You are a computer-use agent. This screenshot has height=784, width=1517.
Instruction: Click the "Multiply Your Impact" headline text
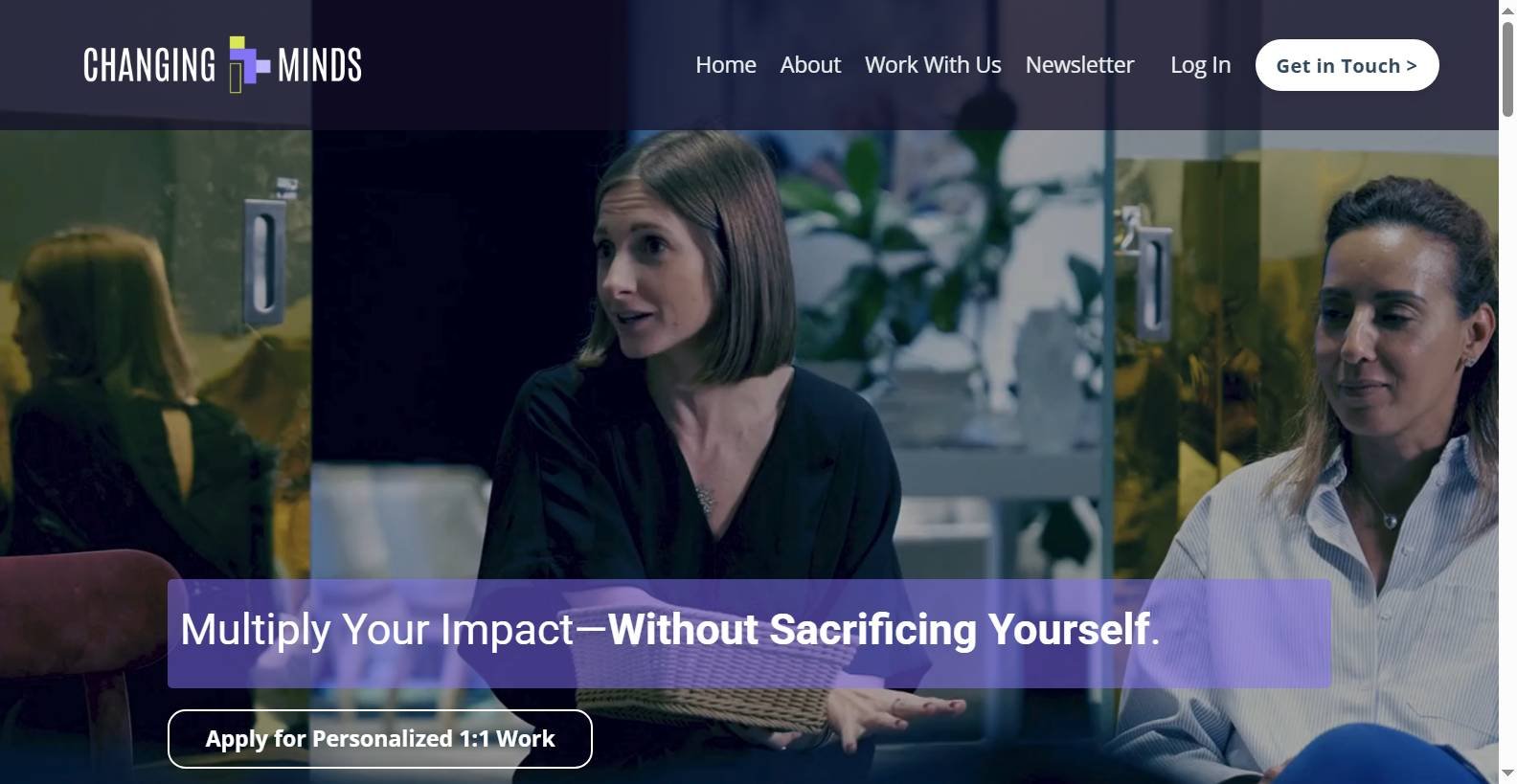click(377, 630)
